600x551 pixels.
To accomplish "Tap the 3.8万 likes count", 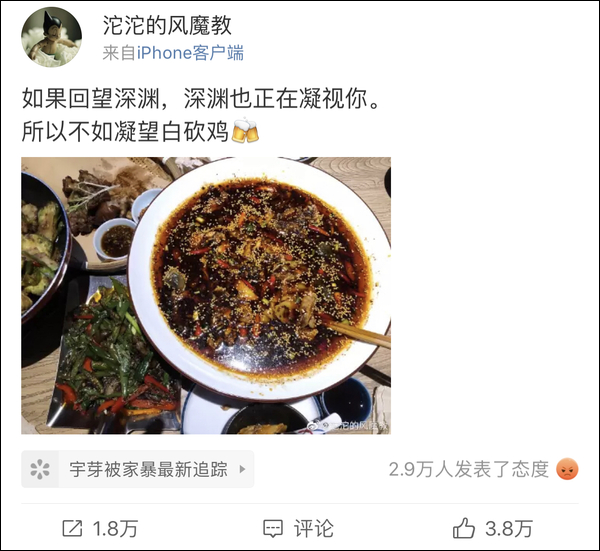I will [x=509, y=529].
